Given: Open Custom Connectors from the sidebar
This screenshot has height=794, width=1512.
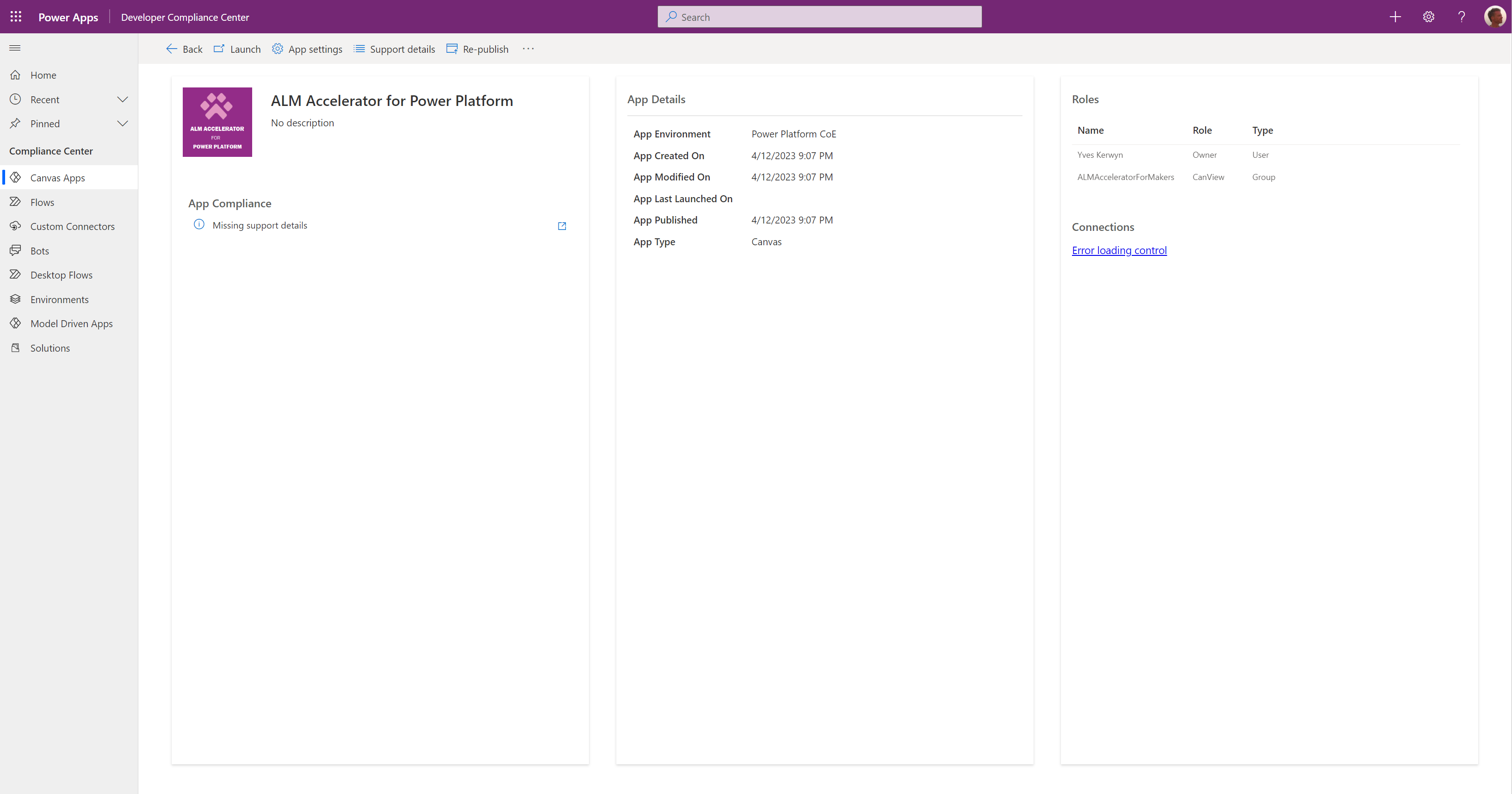Looking at the screenshot, I should (72, 226).
